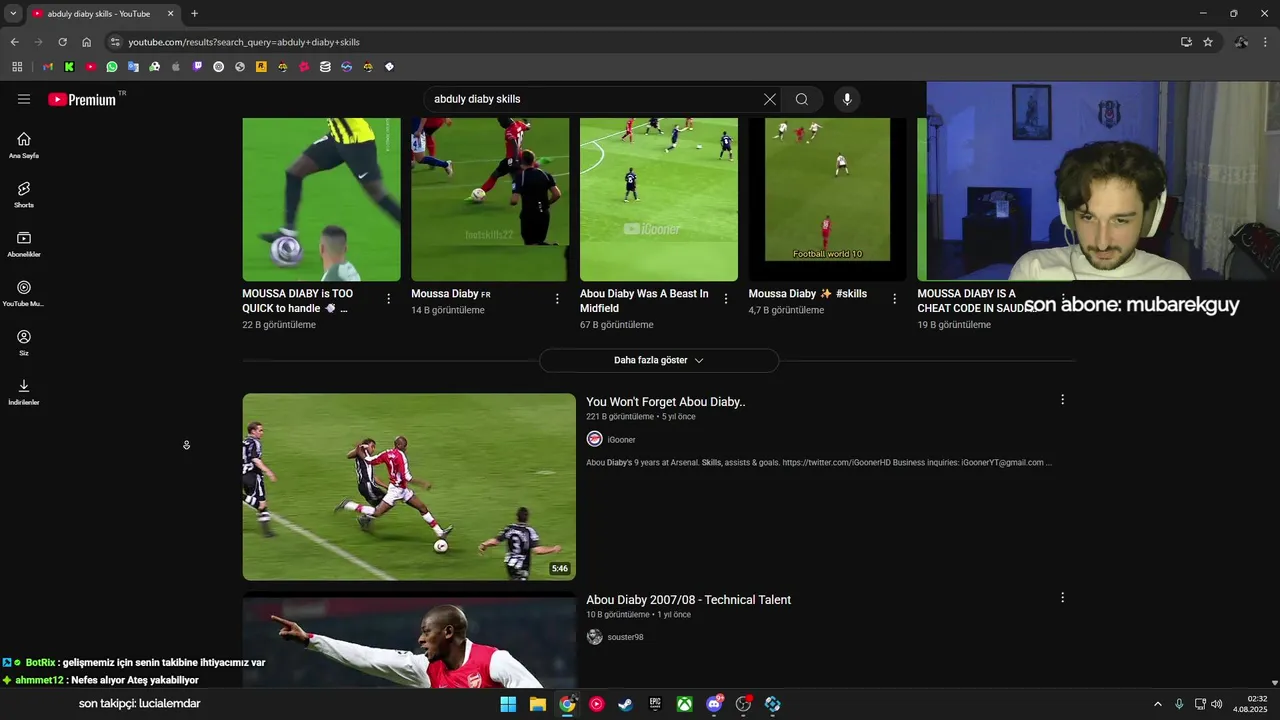Open Abou Diaby Was A Beast In Midfield title
This screenshot has width=1280, height=720.
click(x=644, y=301)
